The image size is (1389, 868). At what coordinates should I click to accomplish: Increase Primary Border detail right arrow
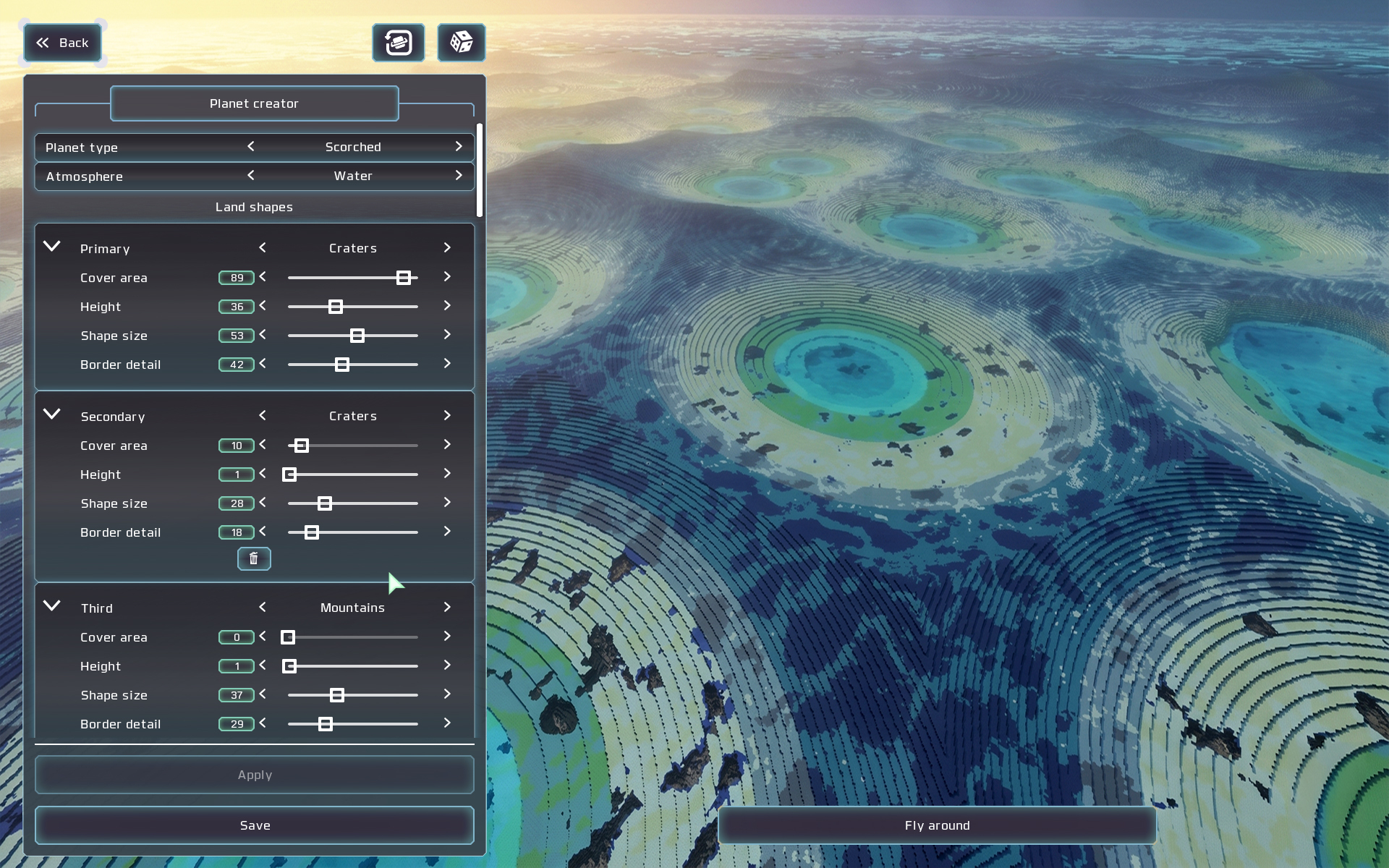tap(447, 364)
